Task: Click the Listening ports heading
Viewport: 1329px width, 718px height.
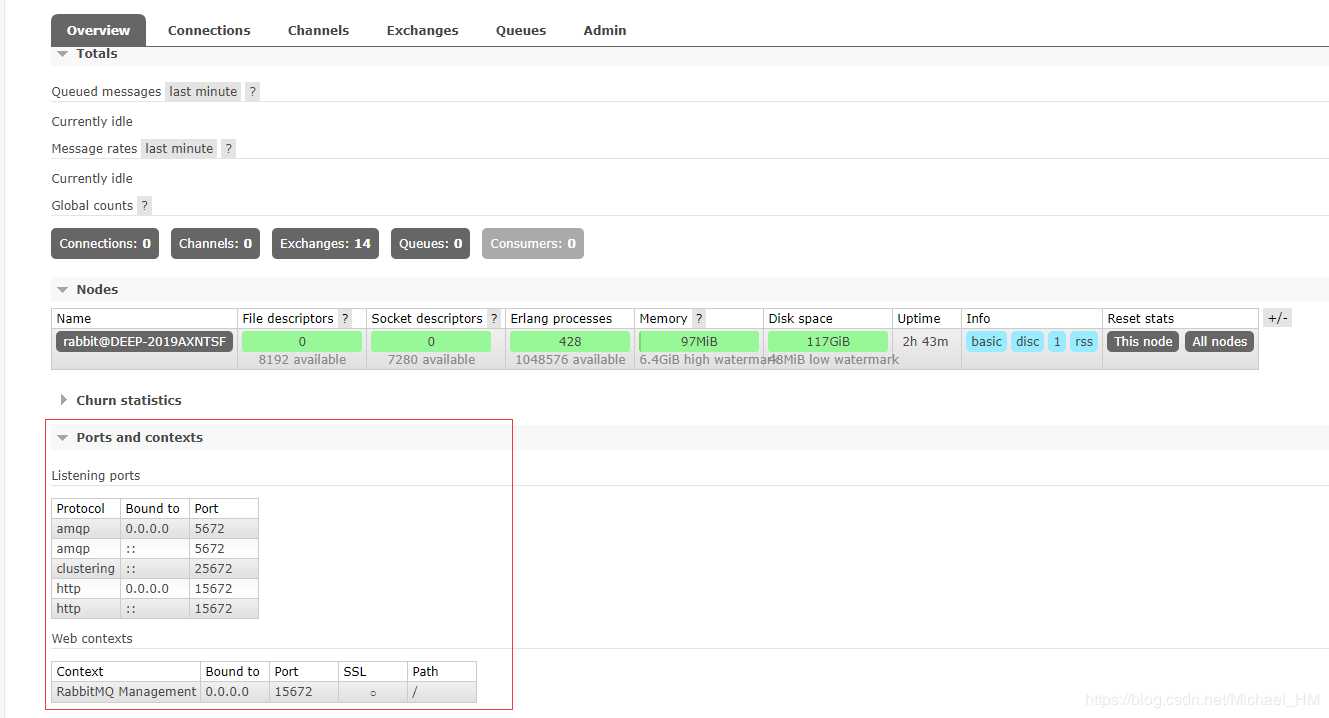Action: (x=96, y=475)
